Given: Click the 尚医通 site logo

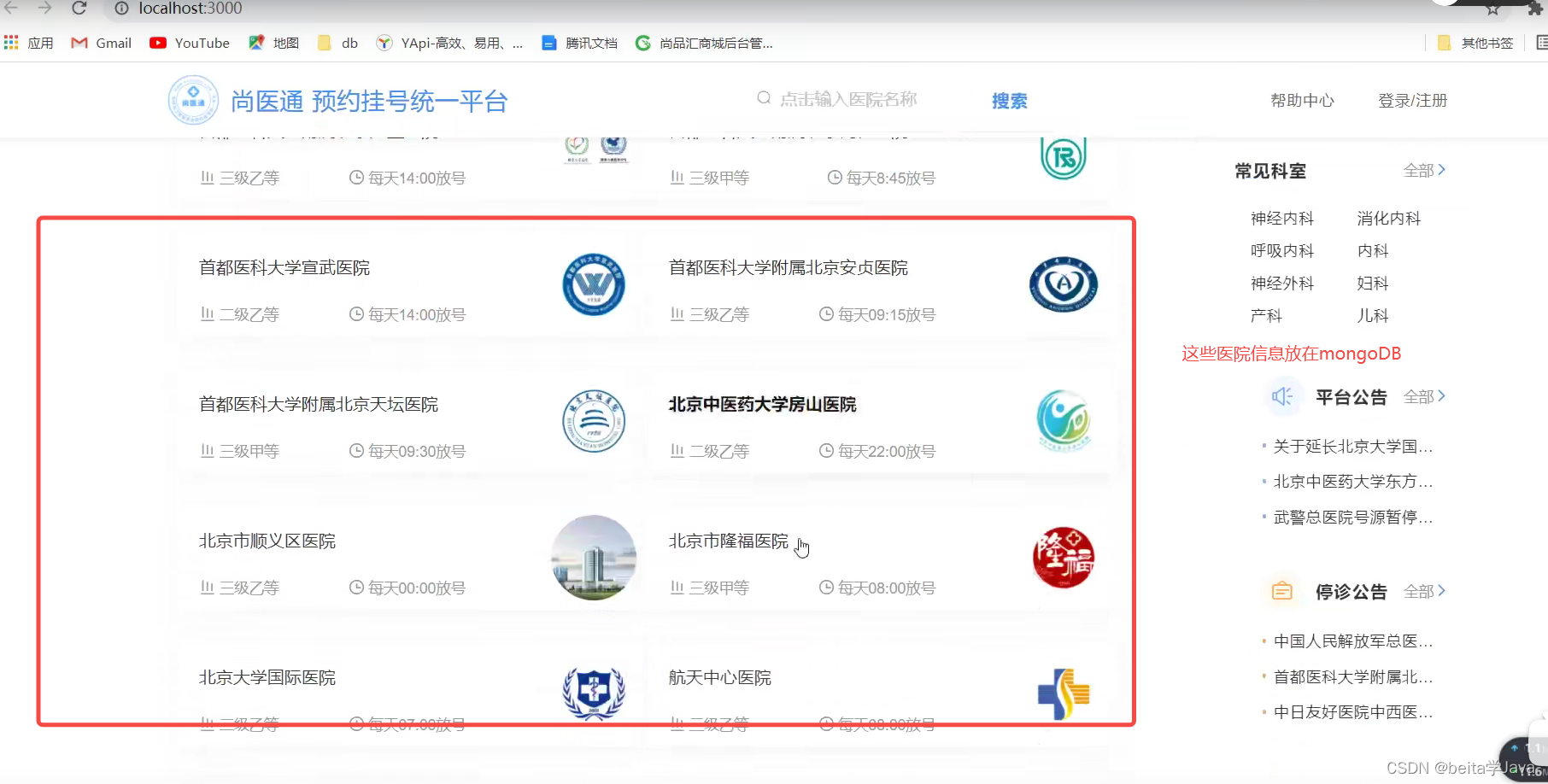Looking at the screenshot, I should tap(193, 101).
